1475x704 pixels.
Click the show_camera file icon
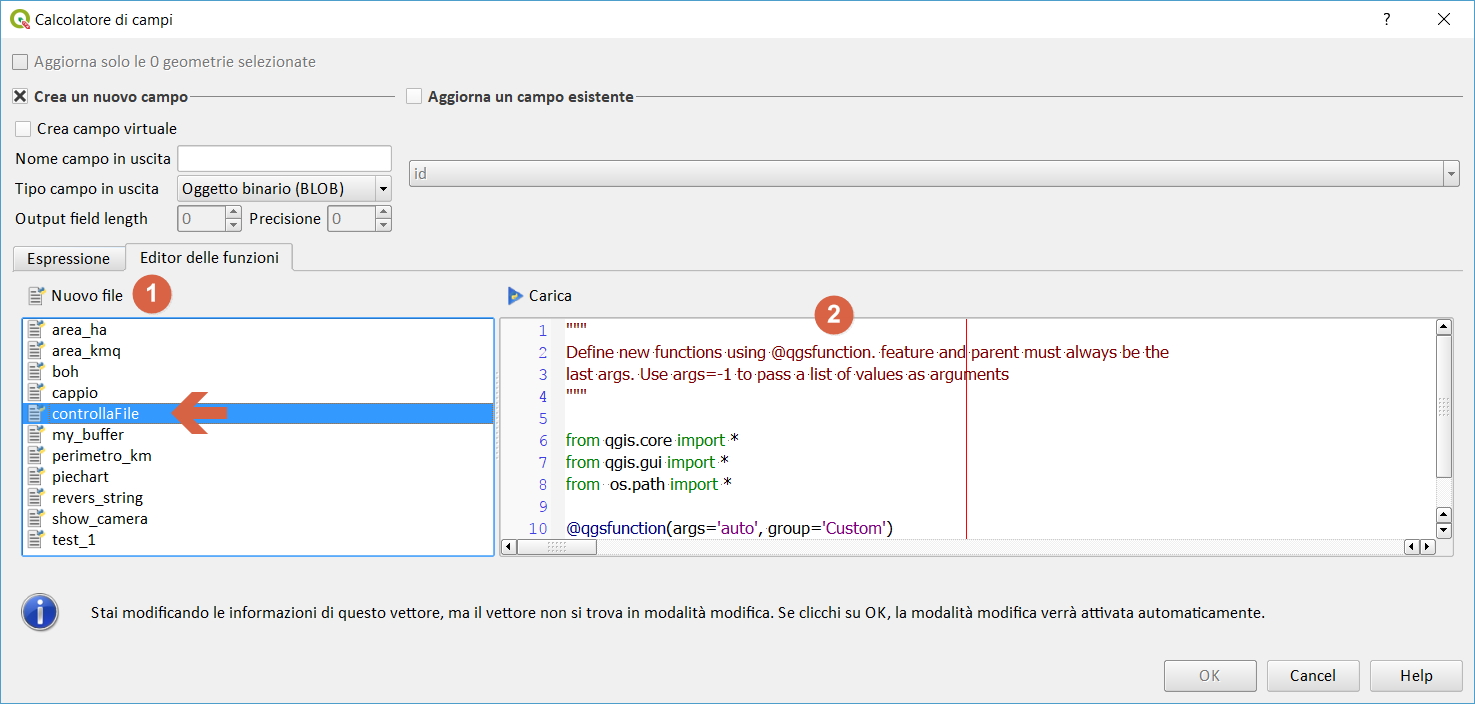click(x=37, y=519)
